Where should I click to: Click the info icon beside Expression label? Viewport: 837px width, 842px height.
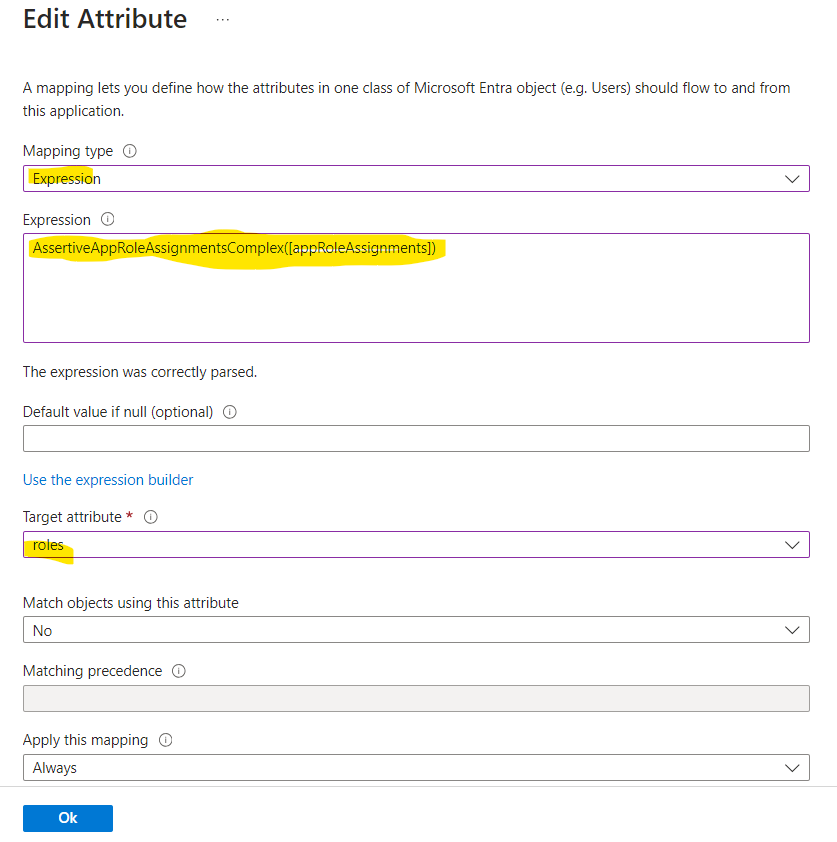(x=107, y=219)
